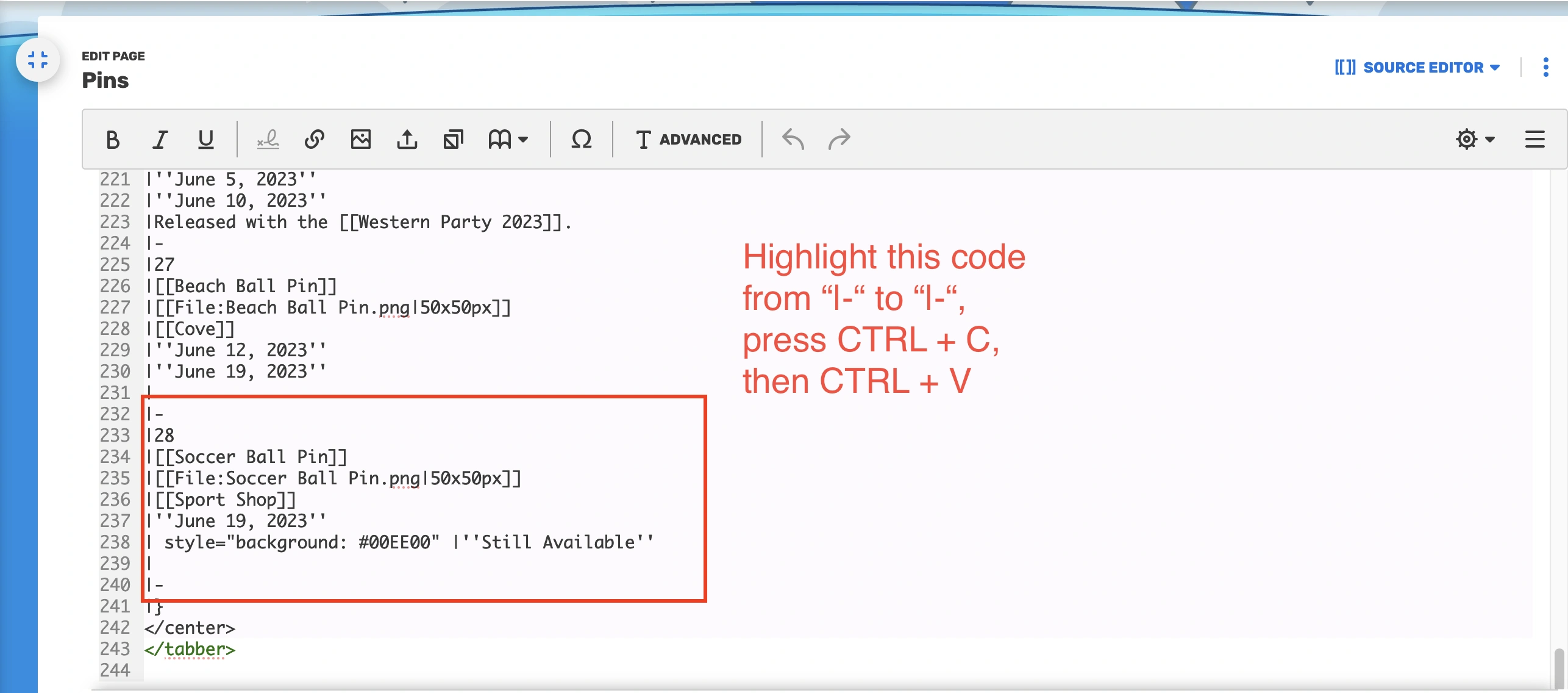Viewport: 1568px width, 693px height.
Task: Toggle underline formatting
Action: pos(206,140)
